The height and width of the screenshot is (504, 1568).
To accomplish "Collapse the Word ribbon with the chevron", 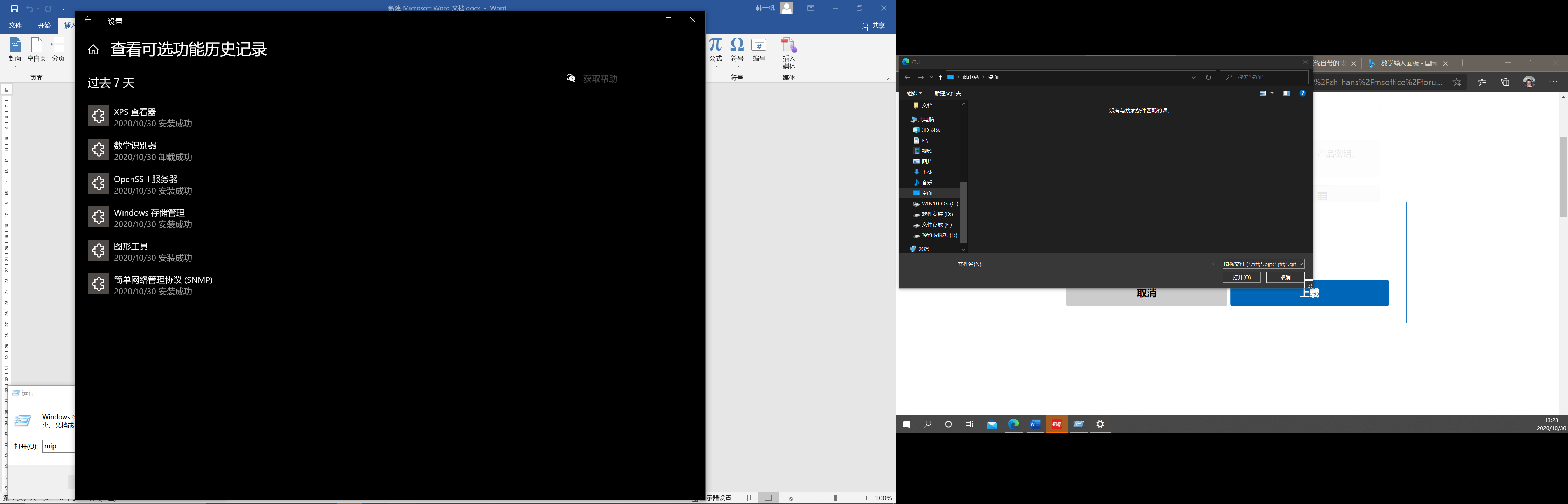I will (889, 78).
